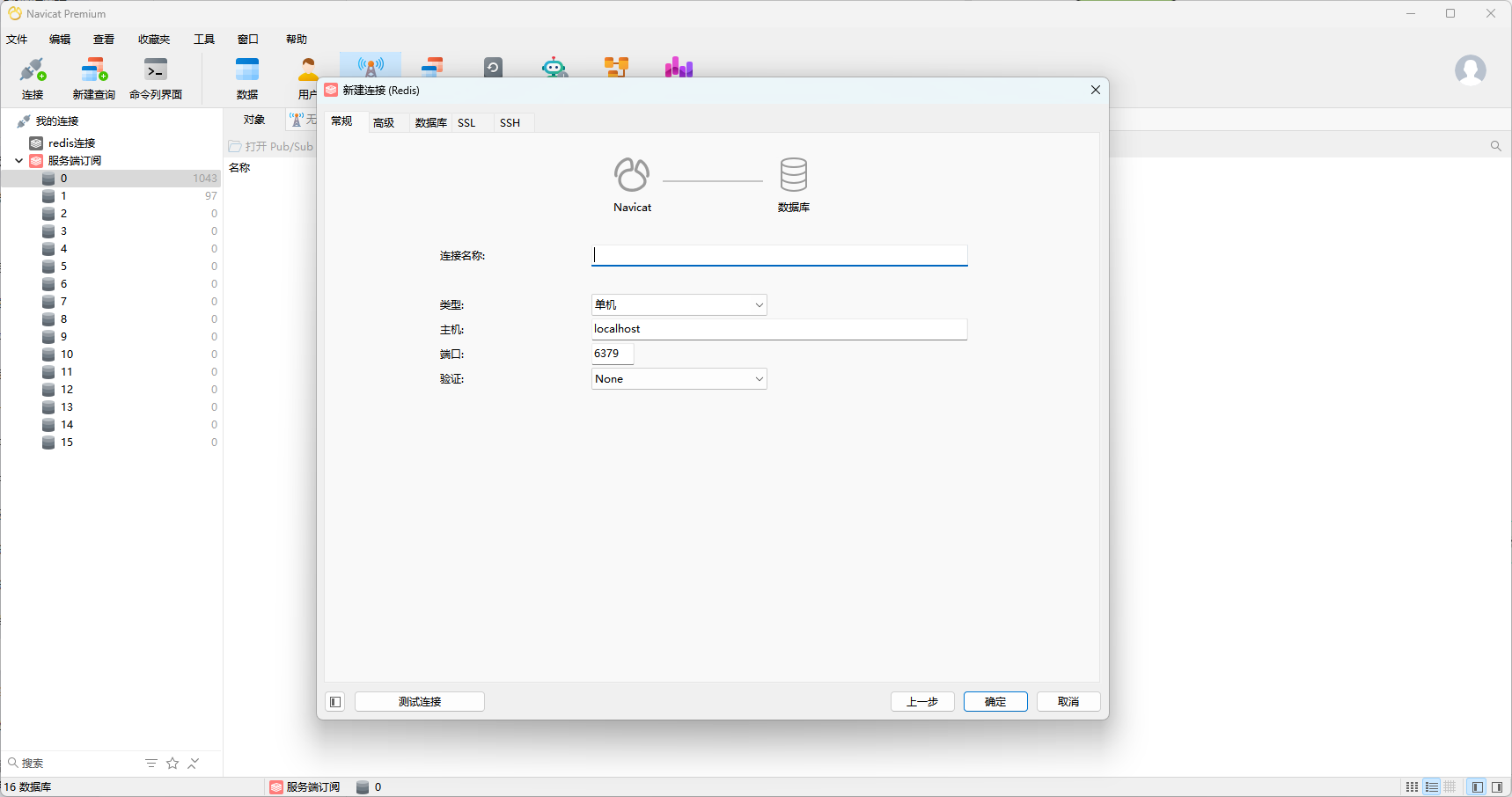Open the 工具 menu
Viewport: 1512px width, 797px height.
coord(204,39)
